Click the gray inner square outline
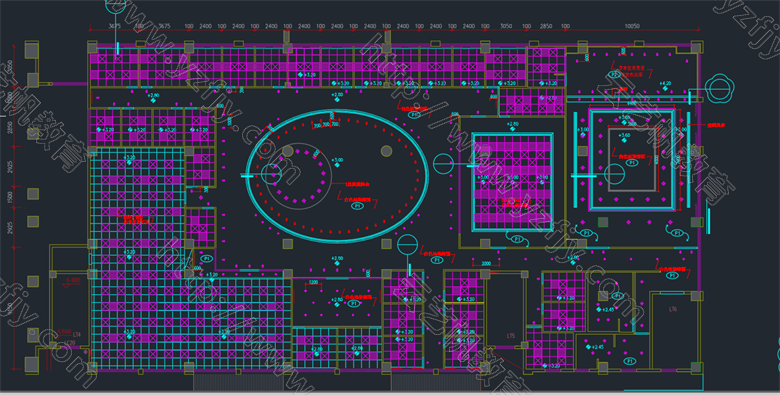 (632, 160)
